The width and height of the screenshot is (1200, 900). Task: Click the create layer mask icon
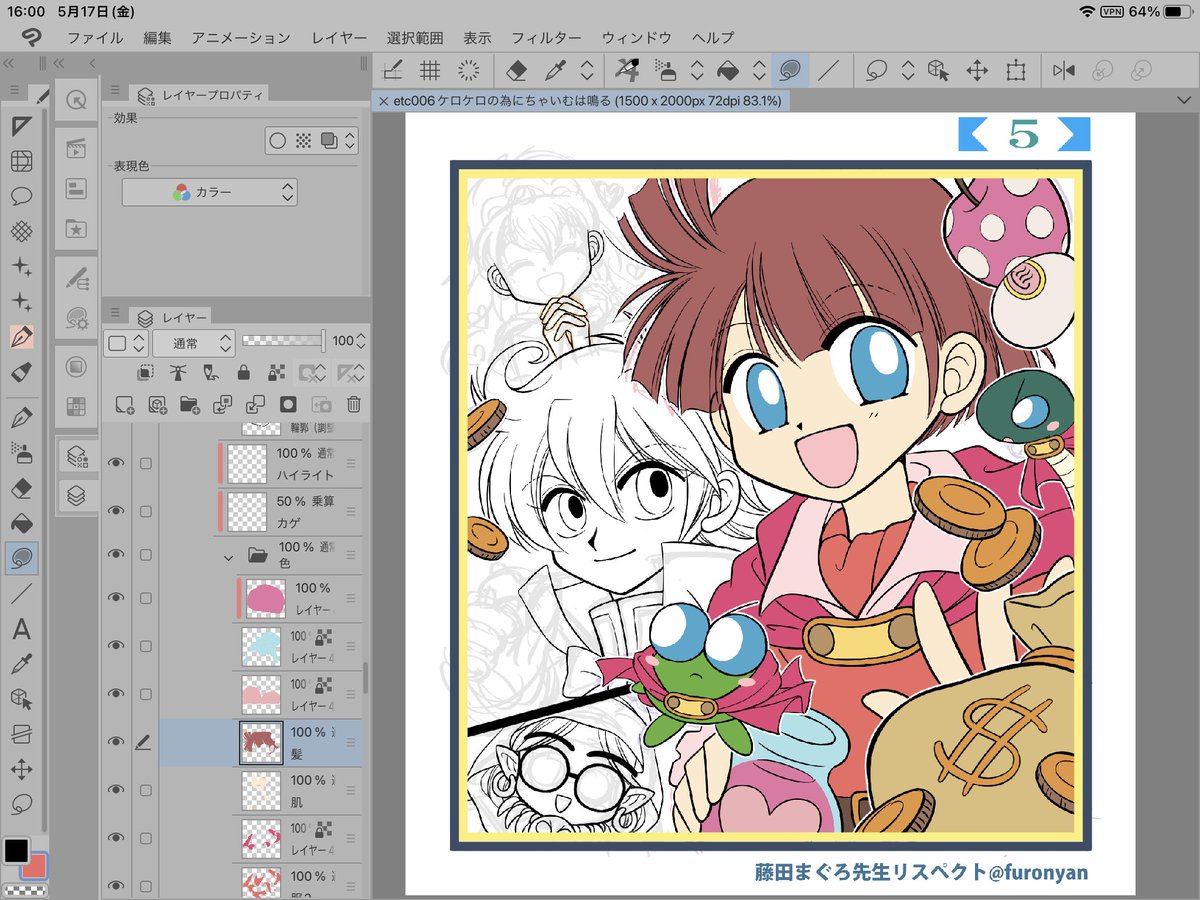[288, 404]
